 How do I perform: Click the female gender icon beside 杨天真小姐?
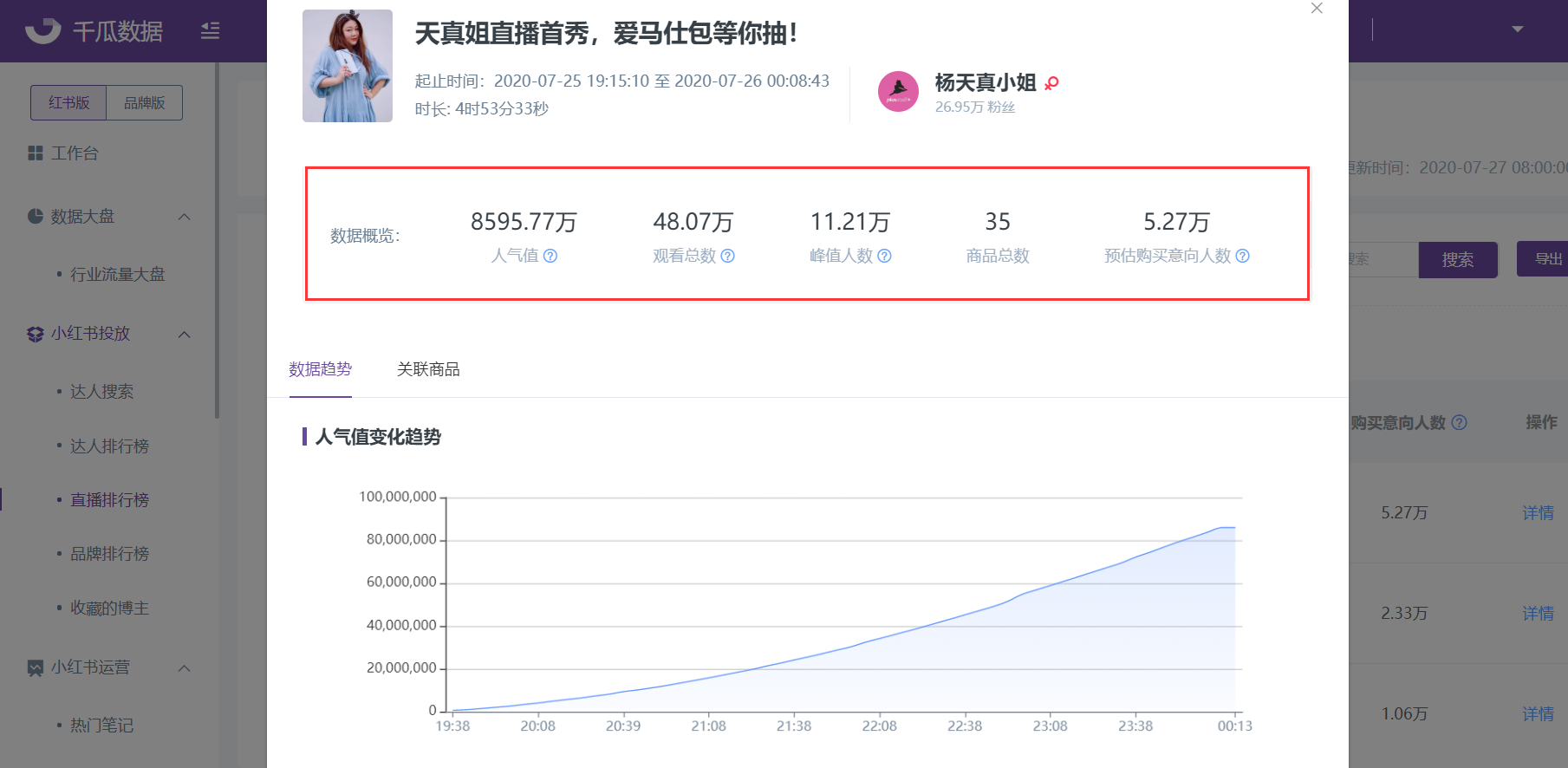click(x=1051, y=83)
